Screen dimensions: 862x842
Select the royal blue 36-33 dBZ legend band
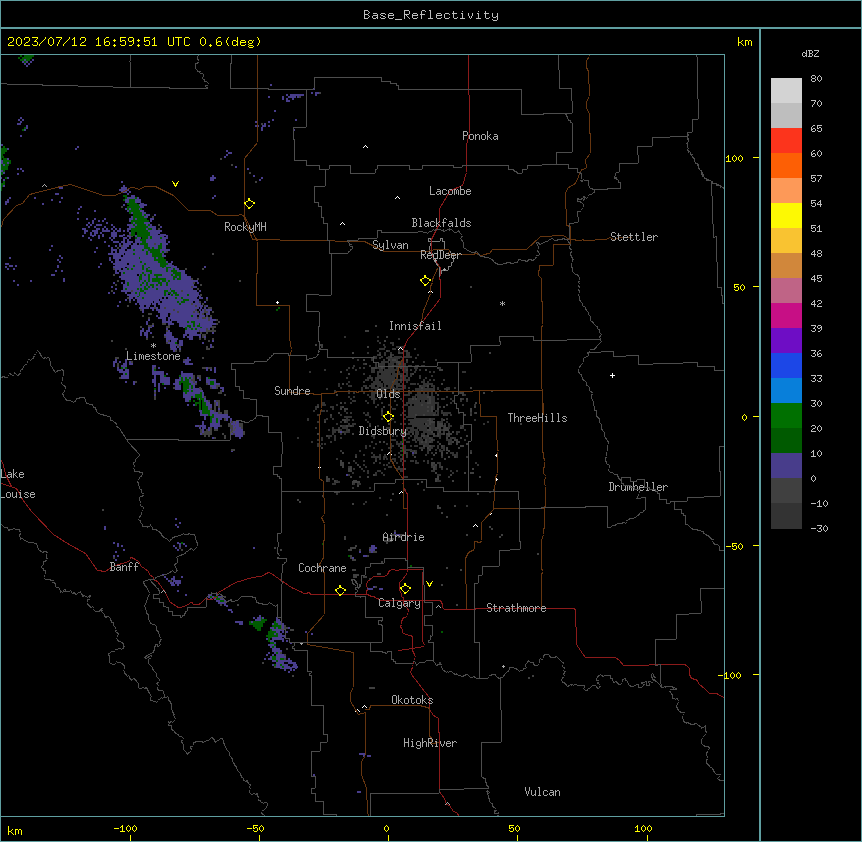(786, 365)
